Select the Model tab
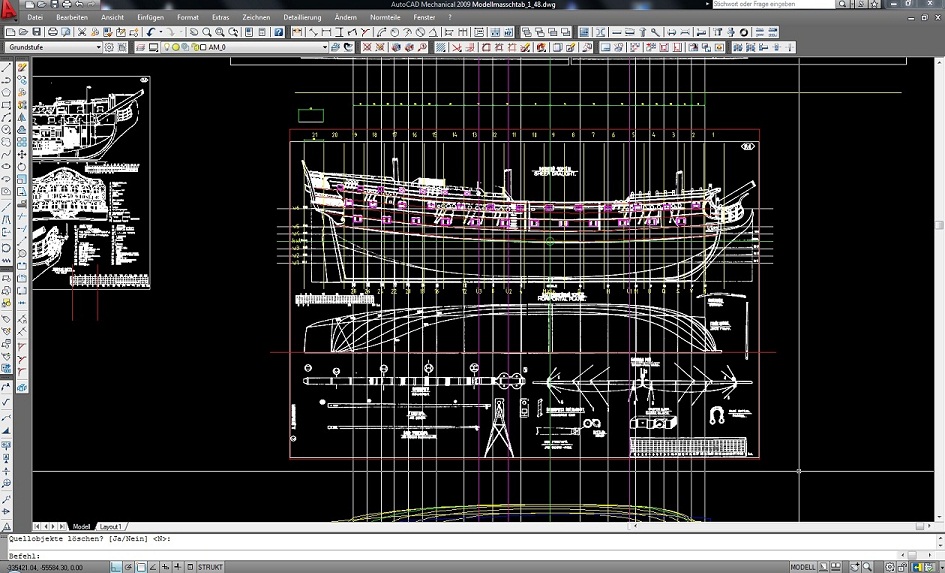This screenshot has width=945, height=573. pyautogui.click(x=81, y=526)
